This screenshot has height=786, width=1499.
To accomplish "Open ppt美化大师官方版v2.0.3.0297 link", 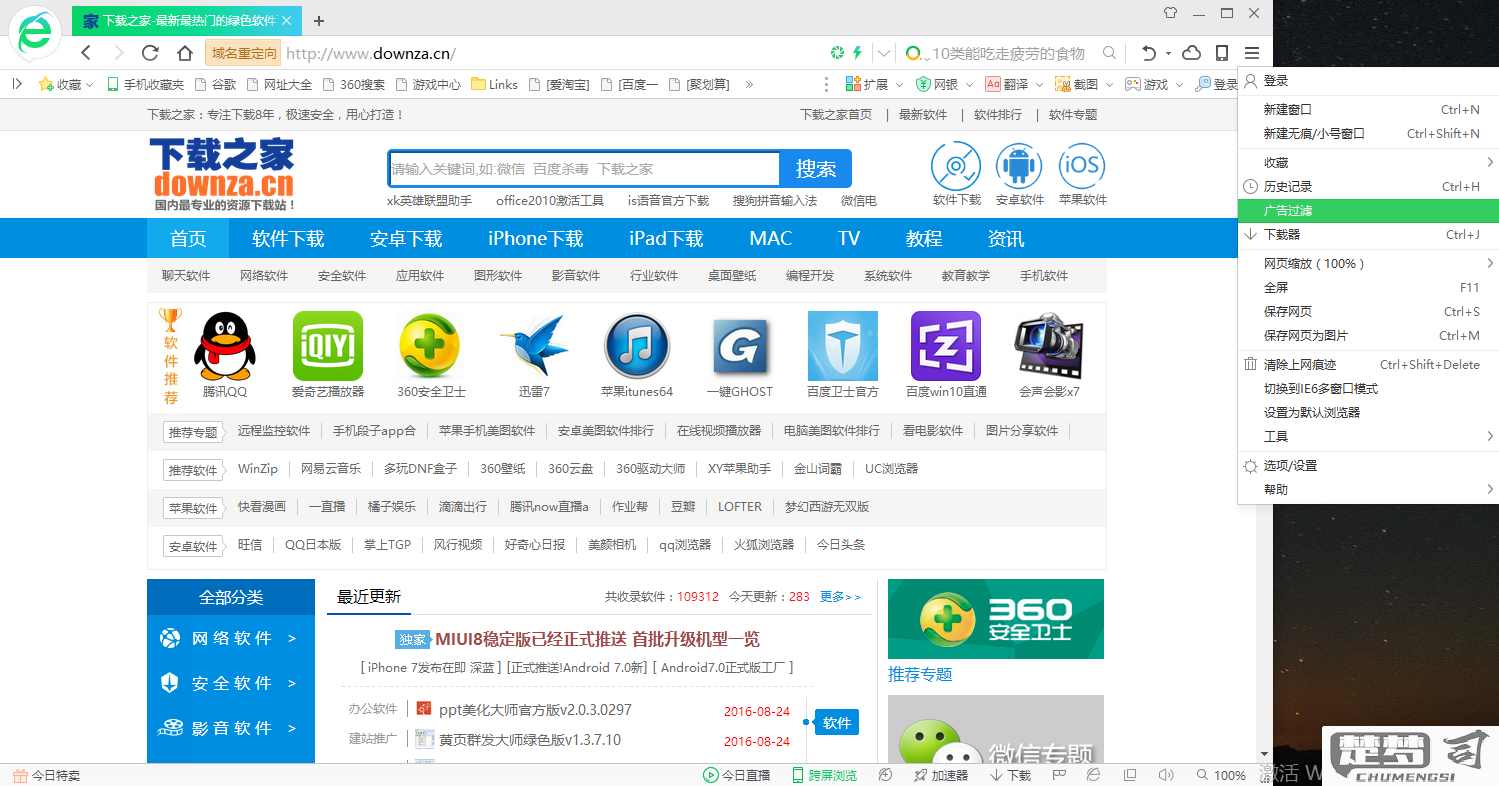I will point(535,710).
